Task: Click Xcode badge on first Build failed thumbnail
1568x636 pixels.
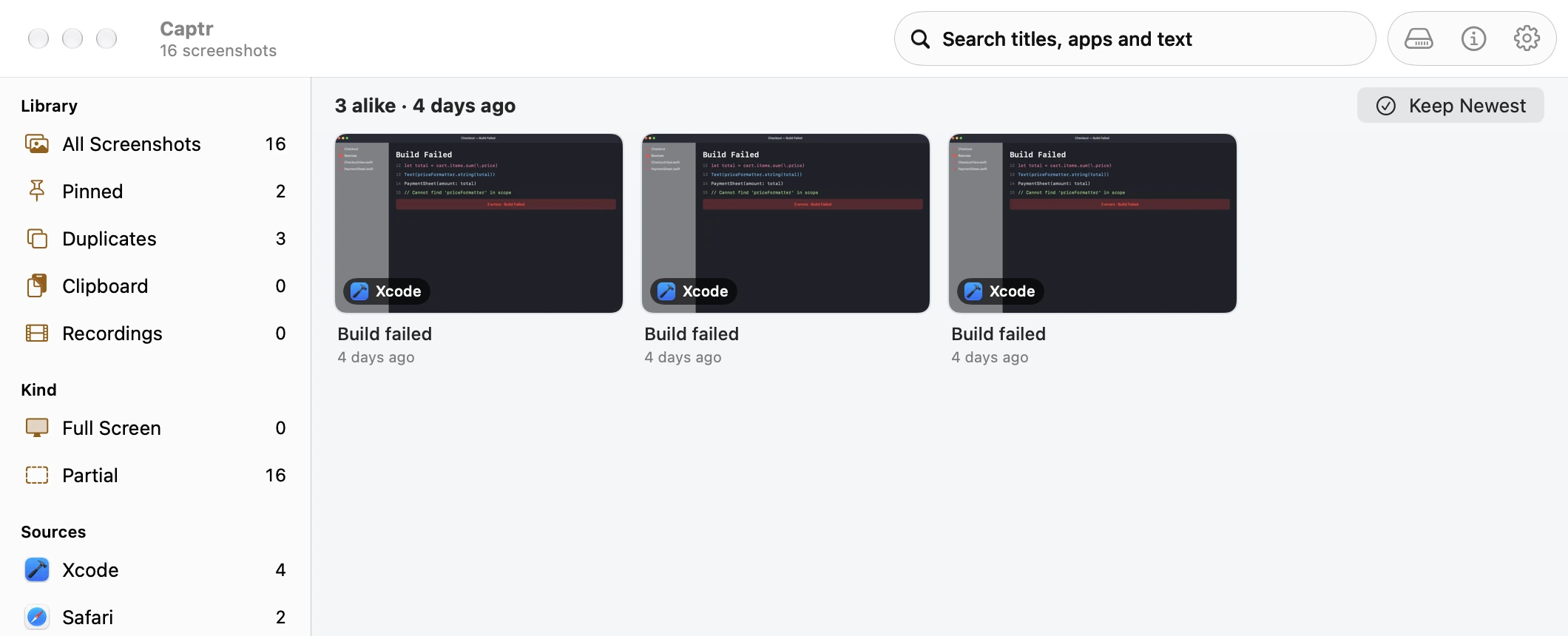Action: (386, 291)
